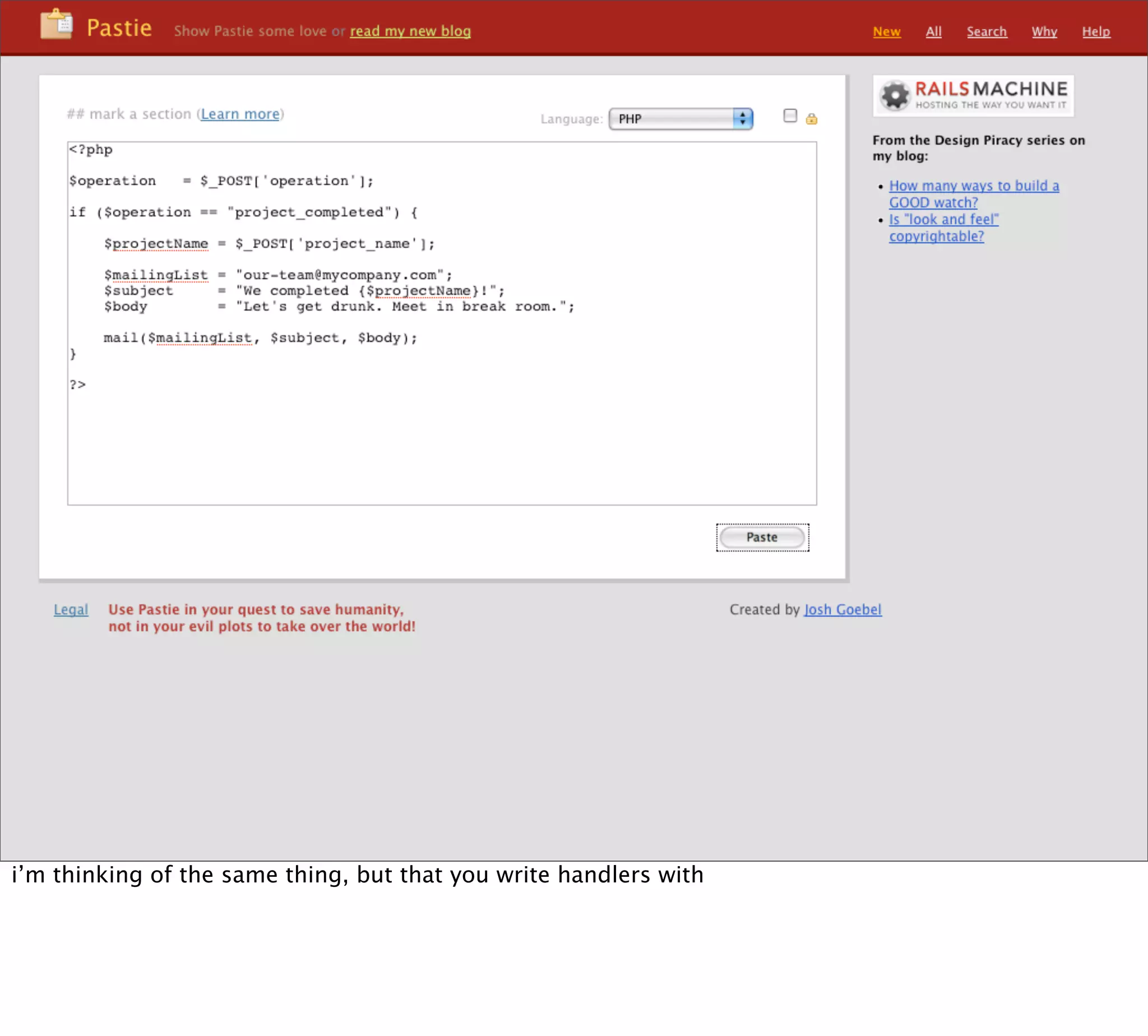Click the Legal footer link
The image size is (1148, 1036).
coord(71,609)
